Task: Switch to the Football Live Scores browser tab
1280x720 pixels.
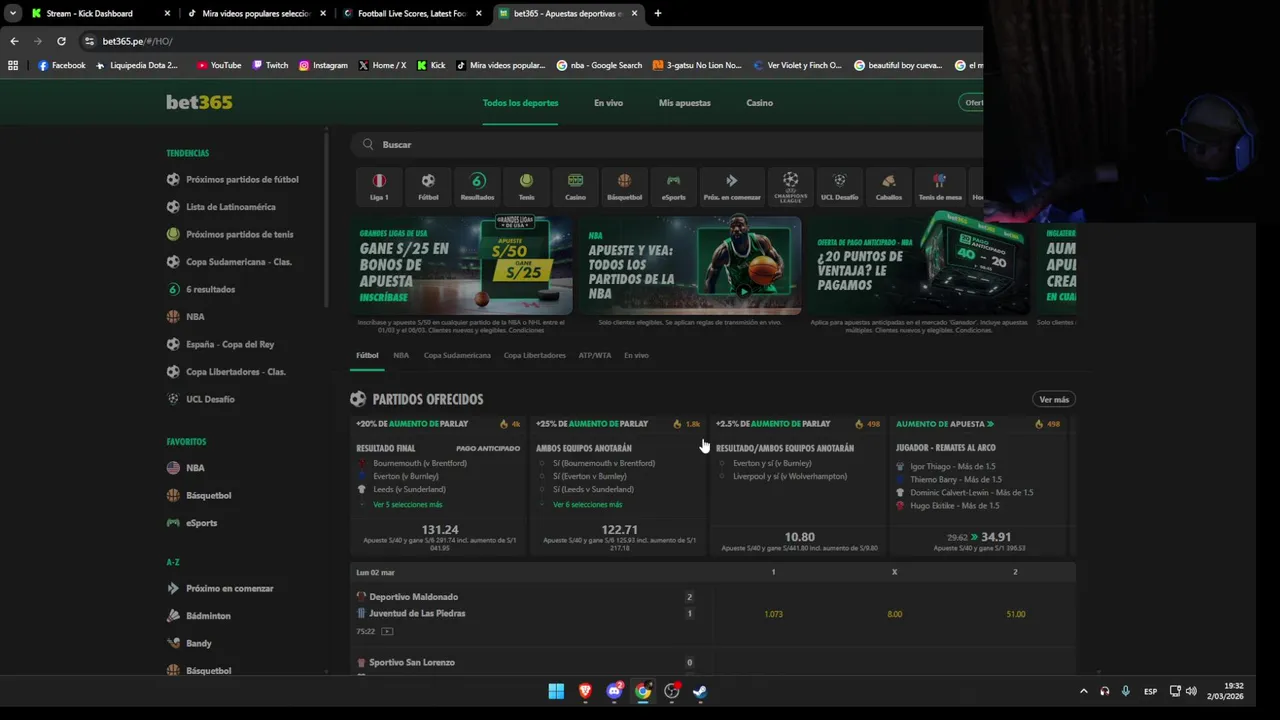Action: click(412, 13)
